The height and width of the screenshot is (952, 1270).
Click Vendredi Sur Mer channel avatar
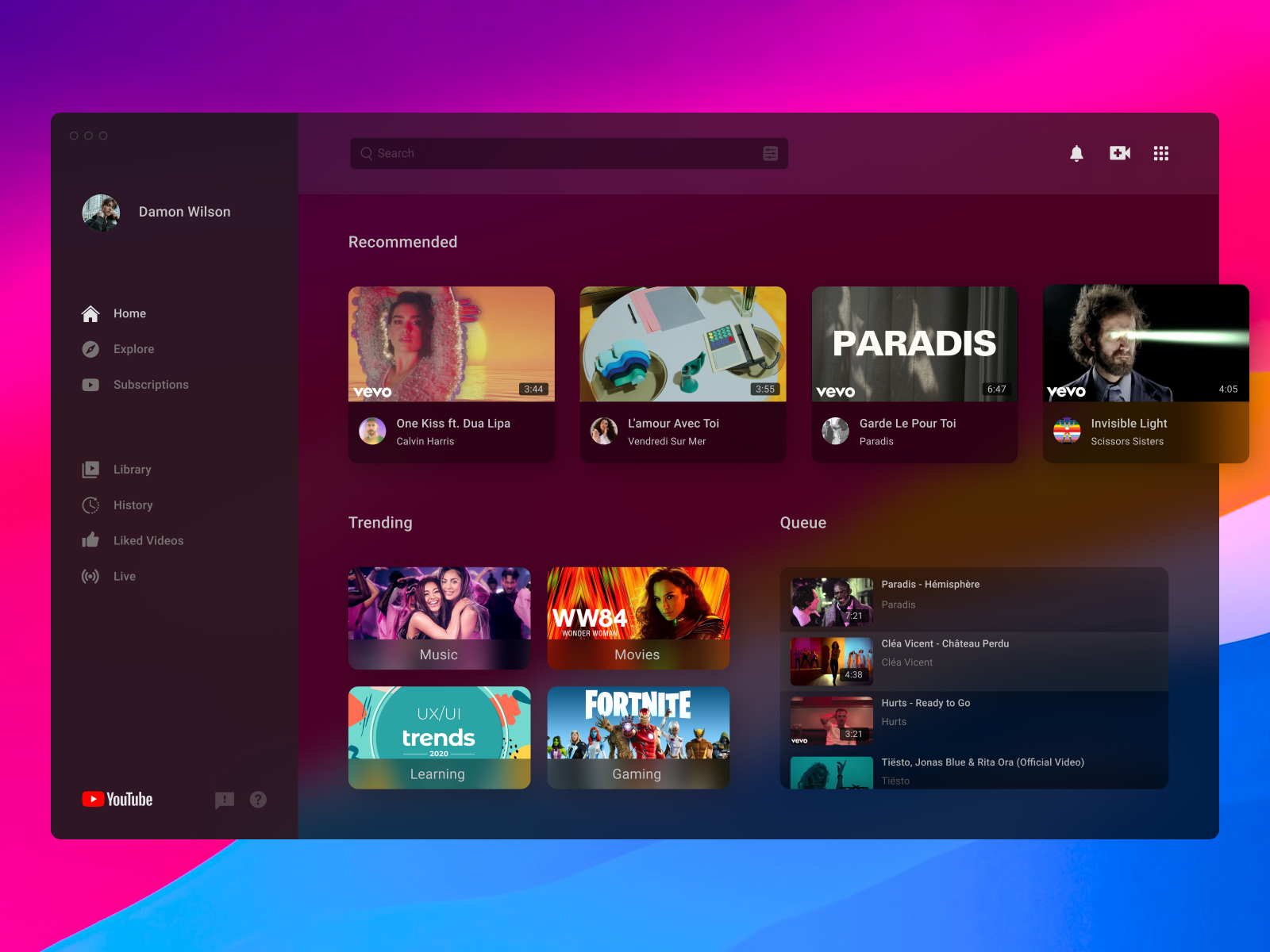pyautogui.click(x=604, y=431)
